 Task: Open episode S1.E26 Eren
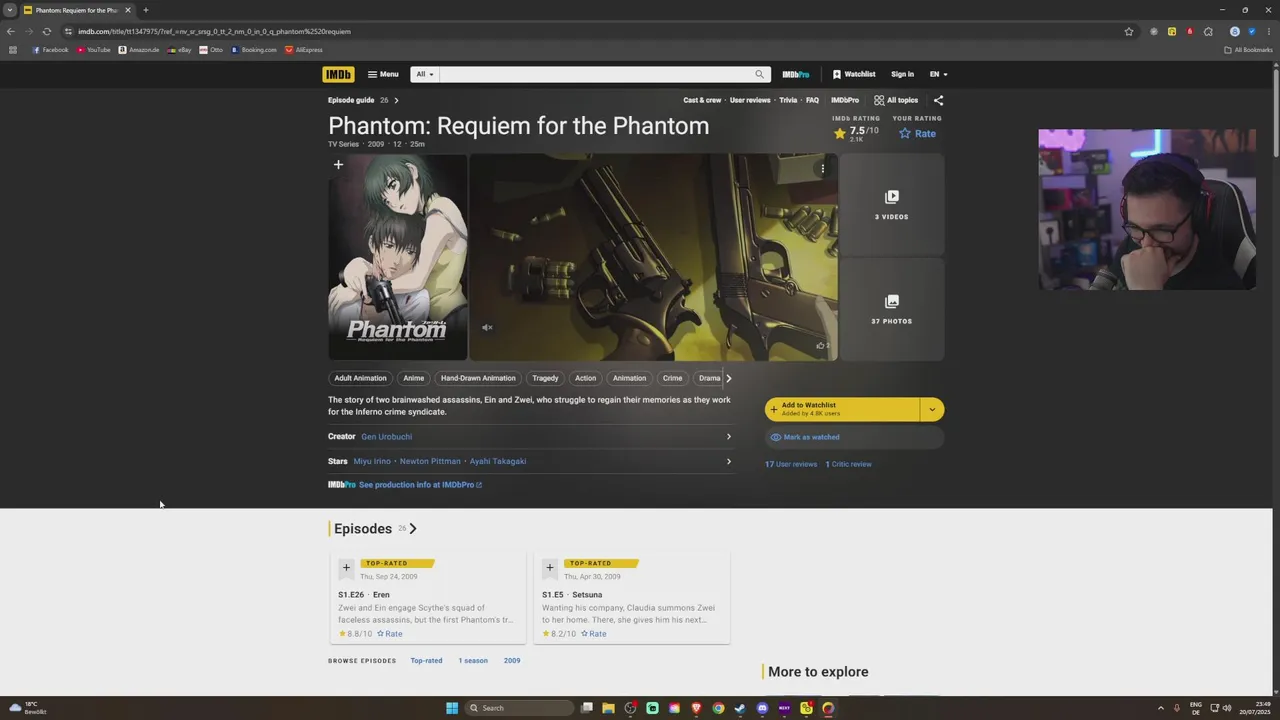pos(364,595)
